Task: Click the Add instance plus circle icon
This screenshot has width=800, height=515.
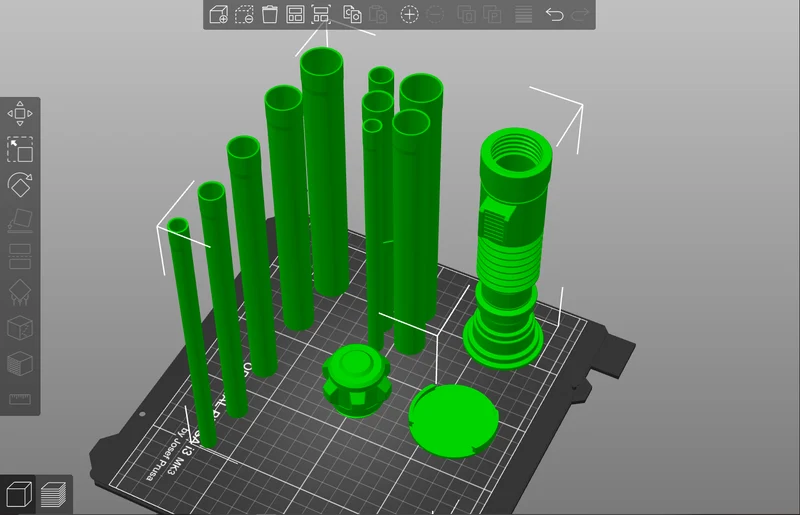Action: coord(409,14)
